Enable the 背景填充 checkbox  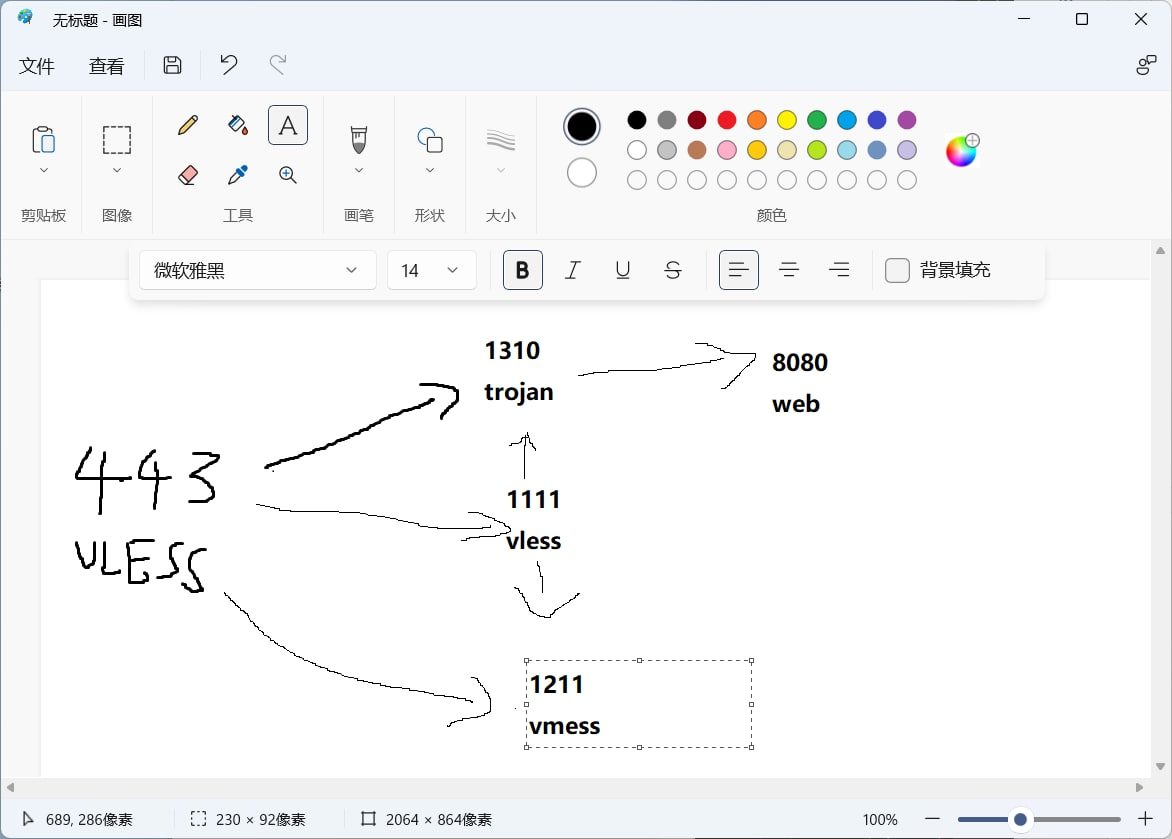click(x=897, y=270)
